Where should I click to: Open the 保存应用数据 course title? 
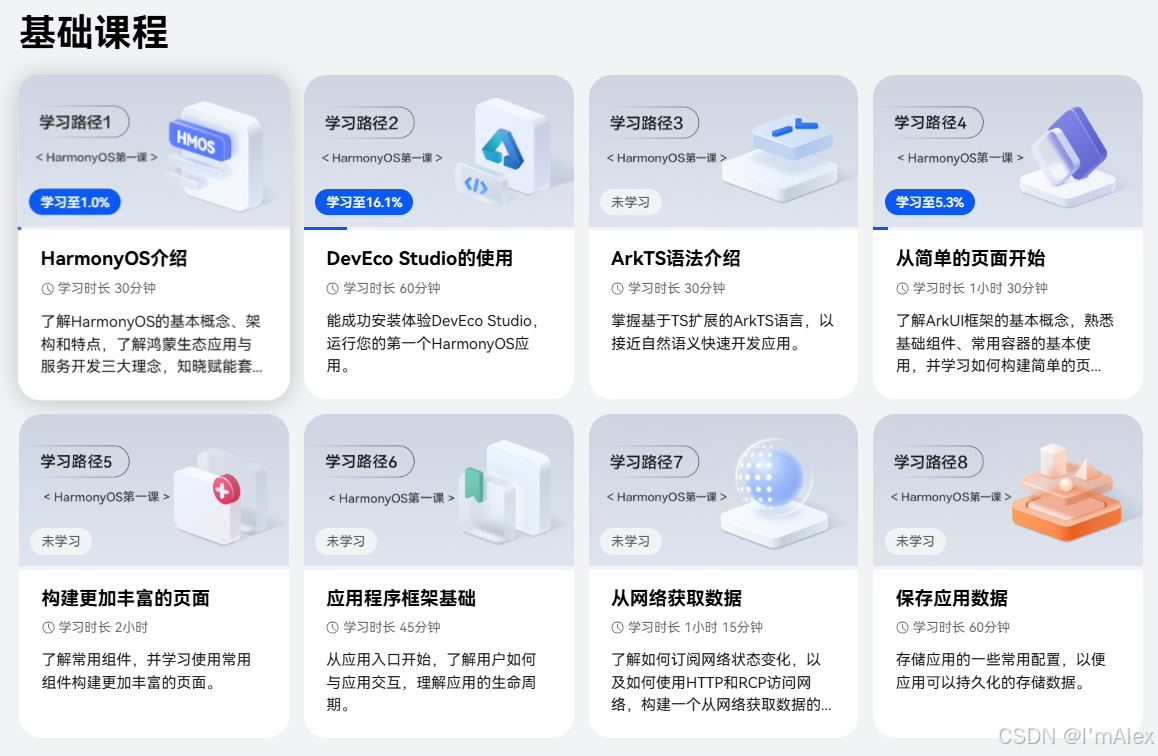pos(951,598)
